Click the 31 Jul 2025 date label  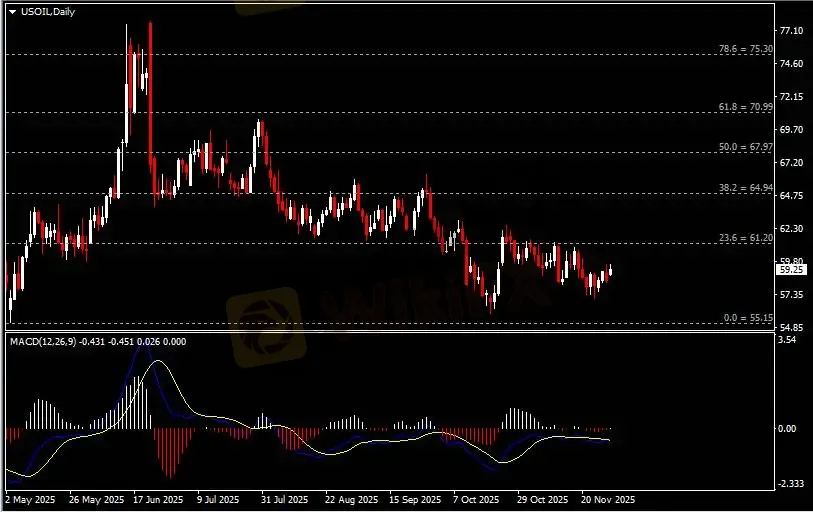pos(284,500)
